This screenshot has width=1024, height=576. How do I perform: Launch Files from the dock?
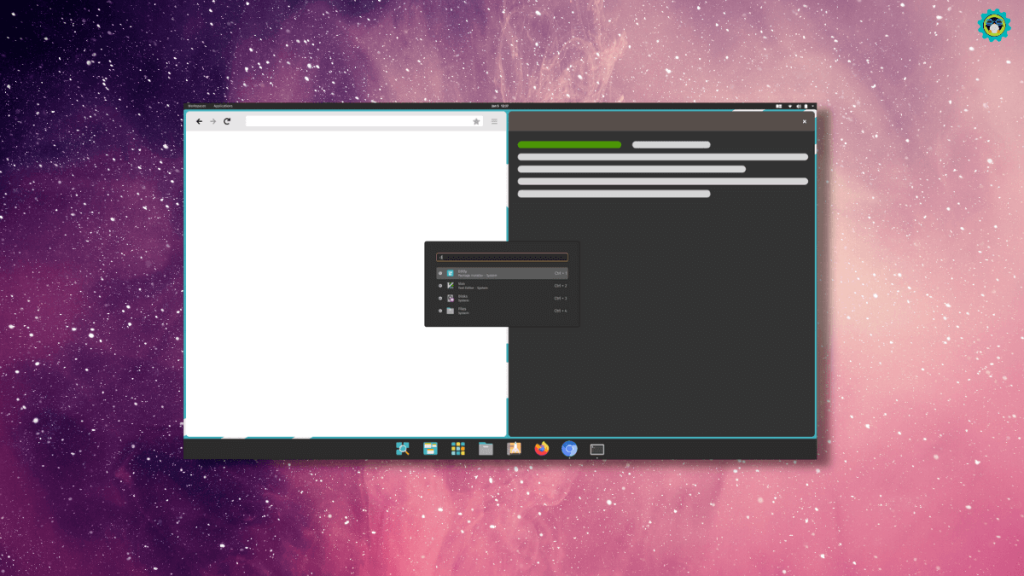[x=486, y=449]
